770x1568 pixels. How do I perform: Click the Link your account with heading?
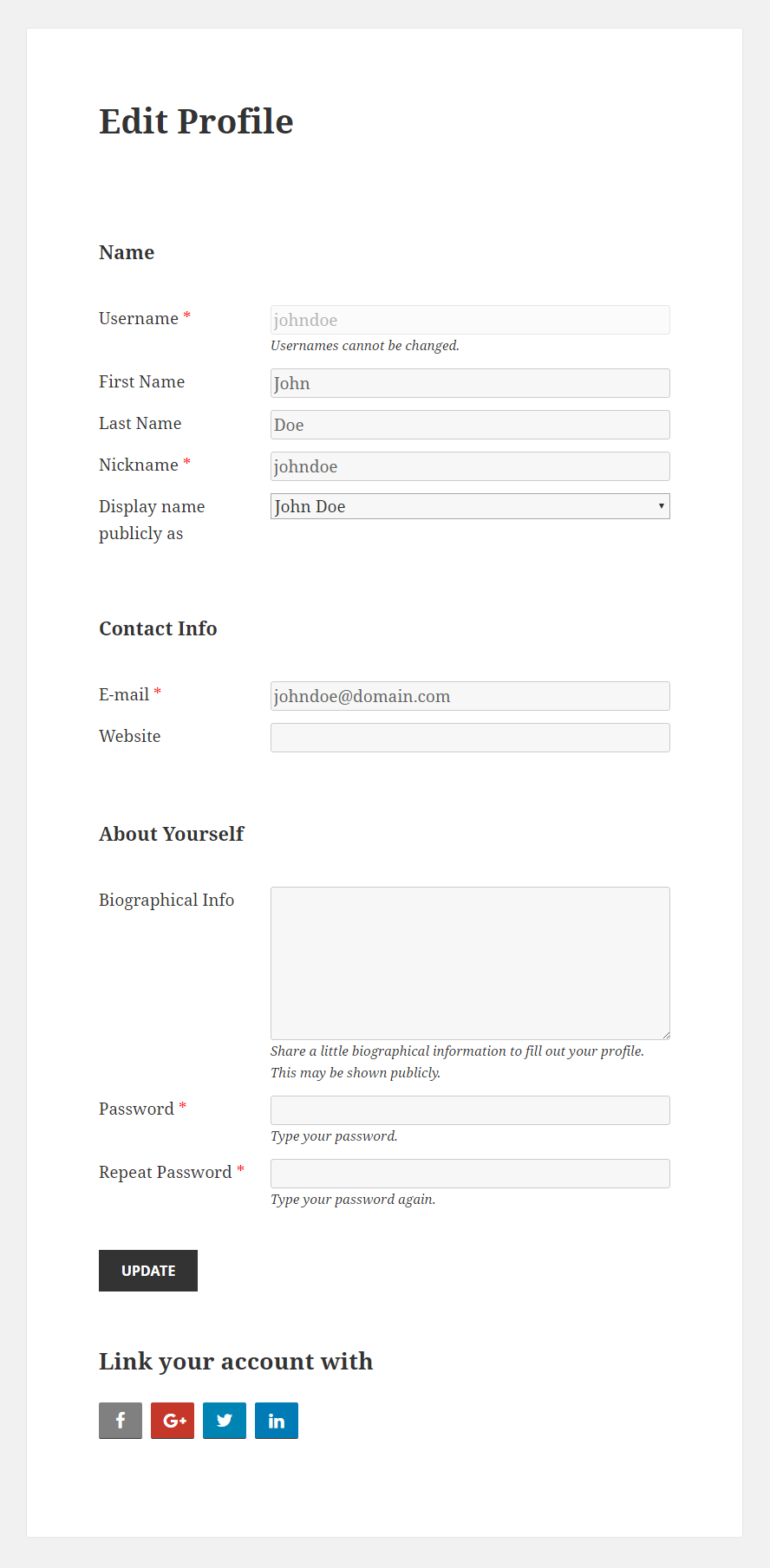pos(236,1362)
